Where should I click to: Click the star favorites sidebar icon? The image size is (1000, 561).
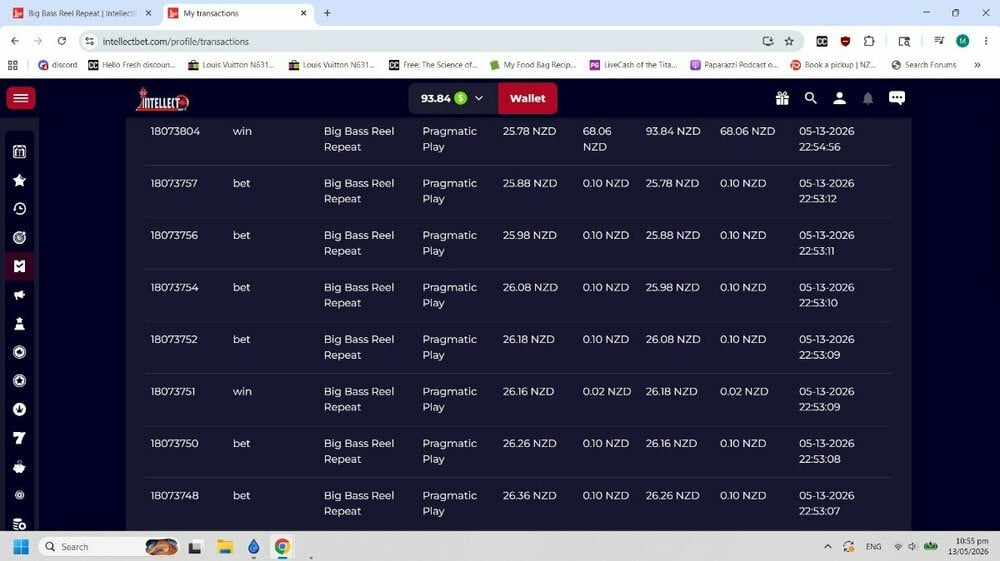pyautogui.click(x=20, y=180)
